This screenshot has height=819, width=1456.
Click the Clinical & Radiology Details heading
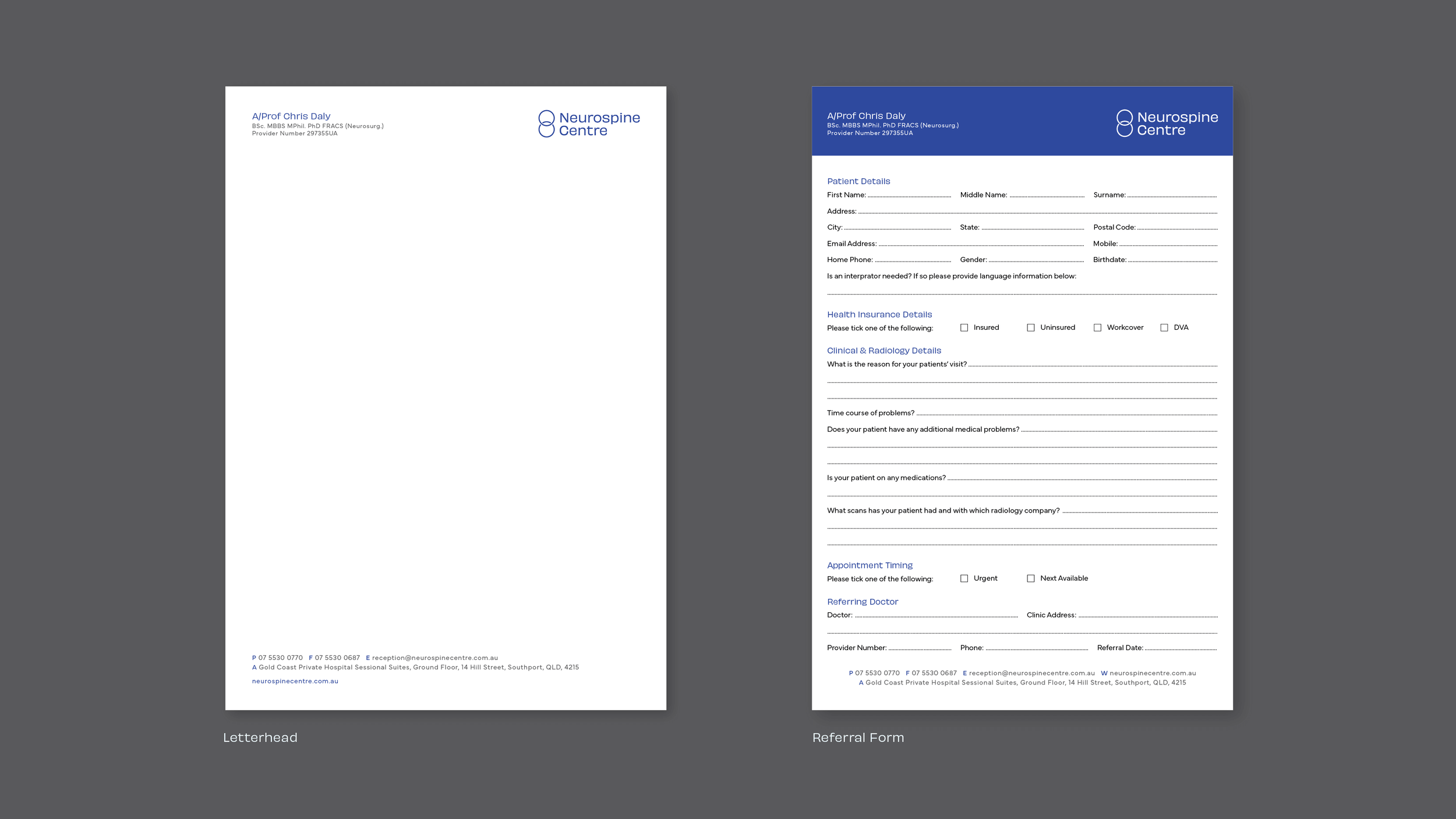[884, 351]
